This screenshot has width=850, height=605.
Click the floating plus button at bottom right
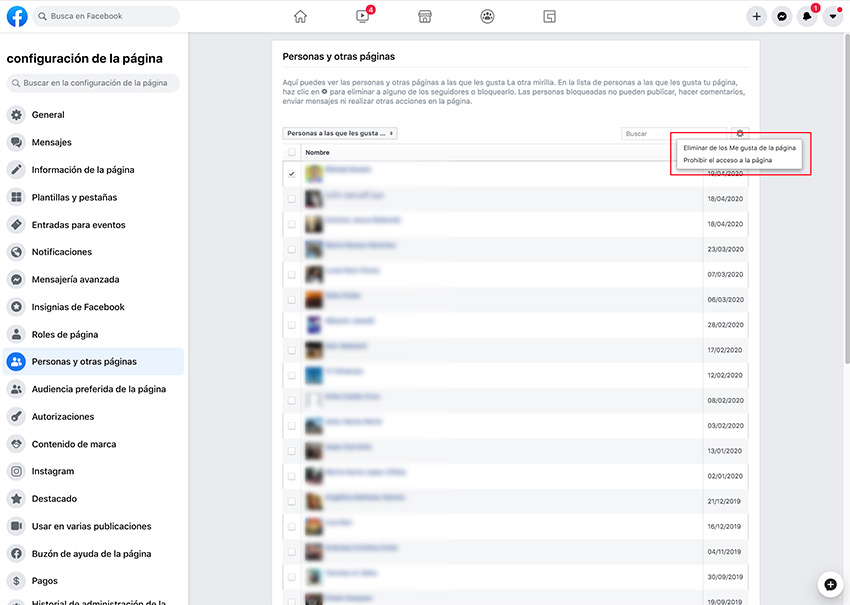click(829, 584)
